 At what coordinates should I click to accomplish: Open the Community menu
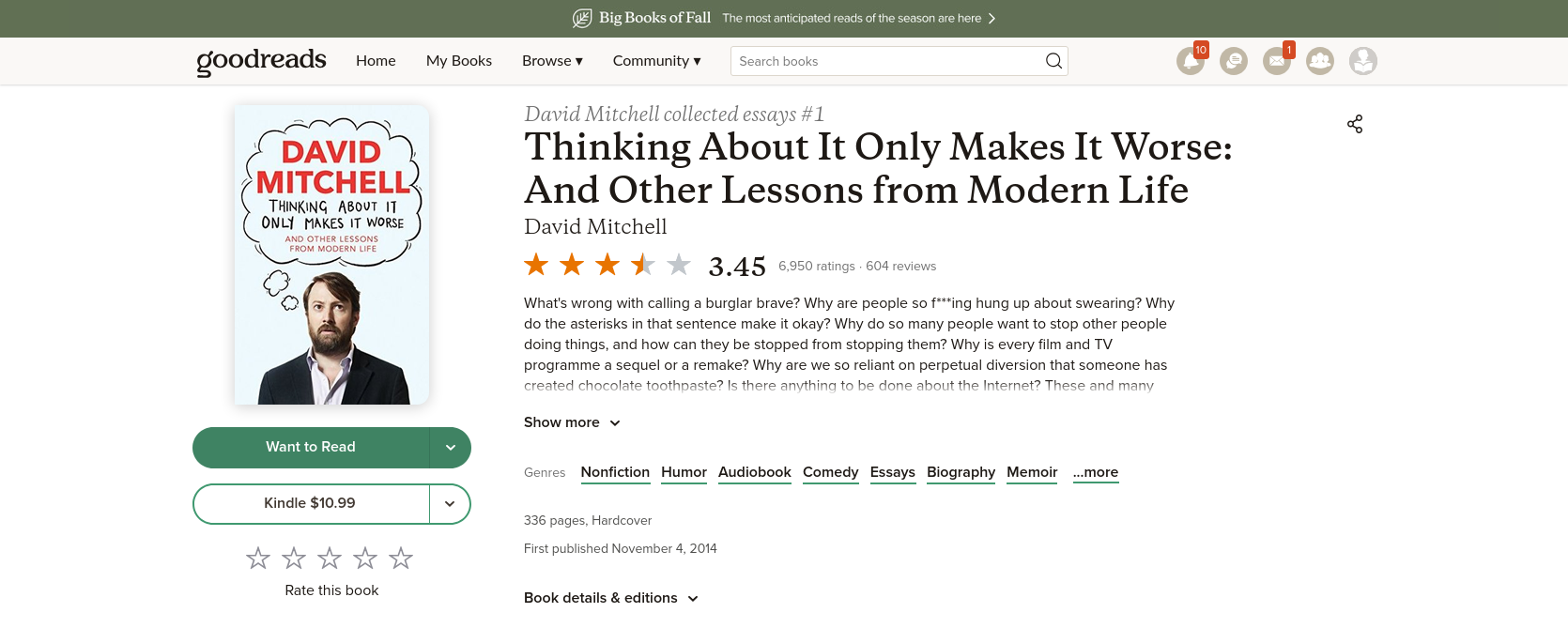tap(656, 61)
